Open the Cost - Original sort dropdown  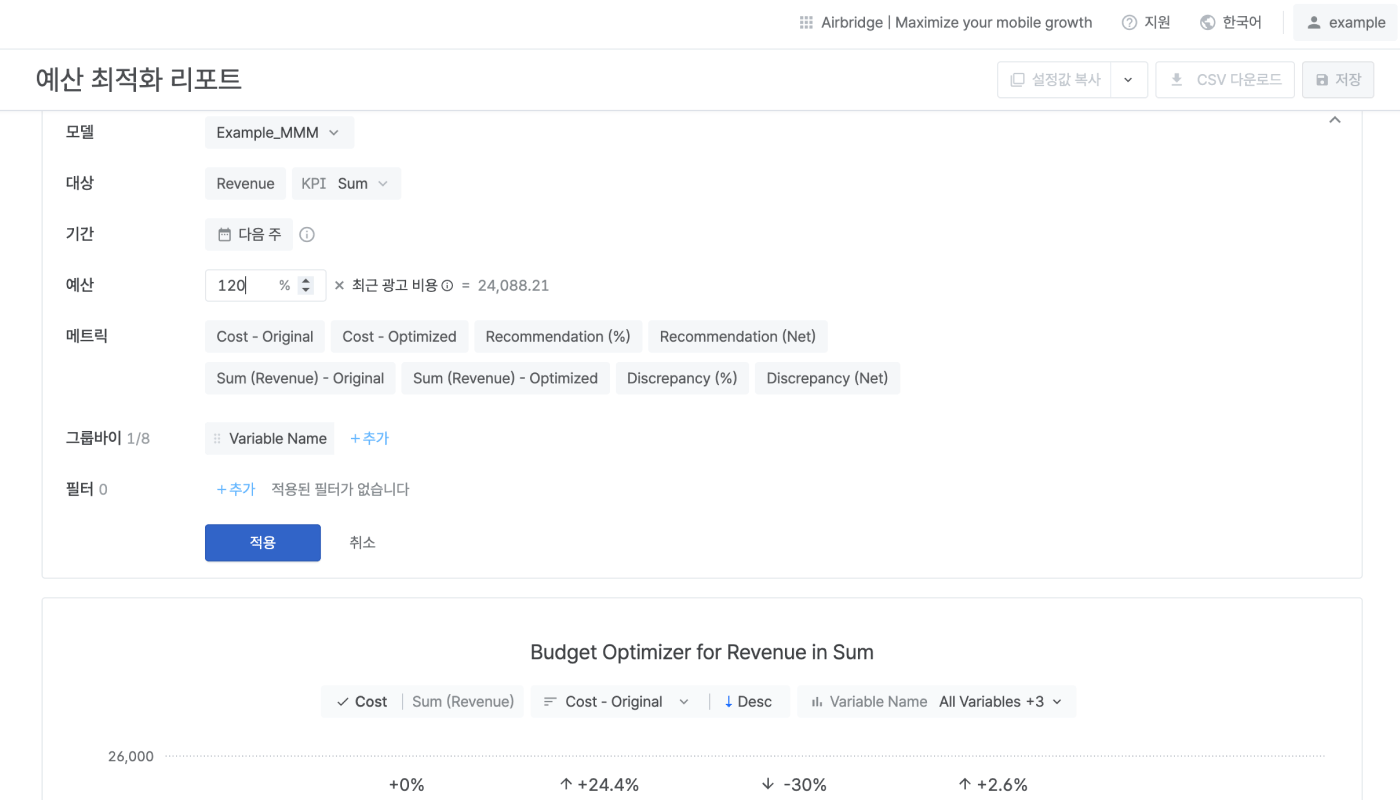coord(616,702)
